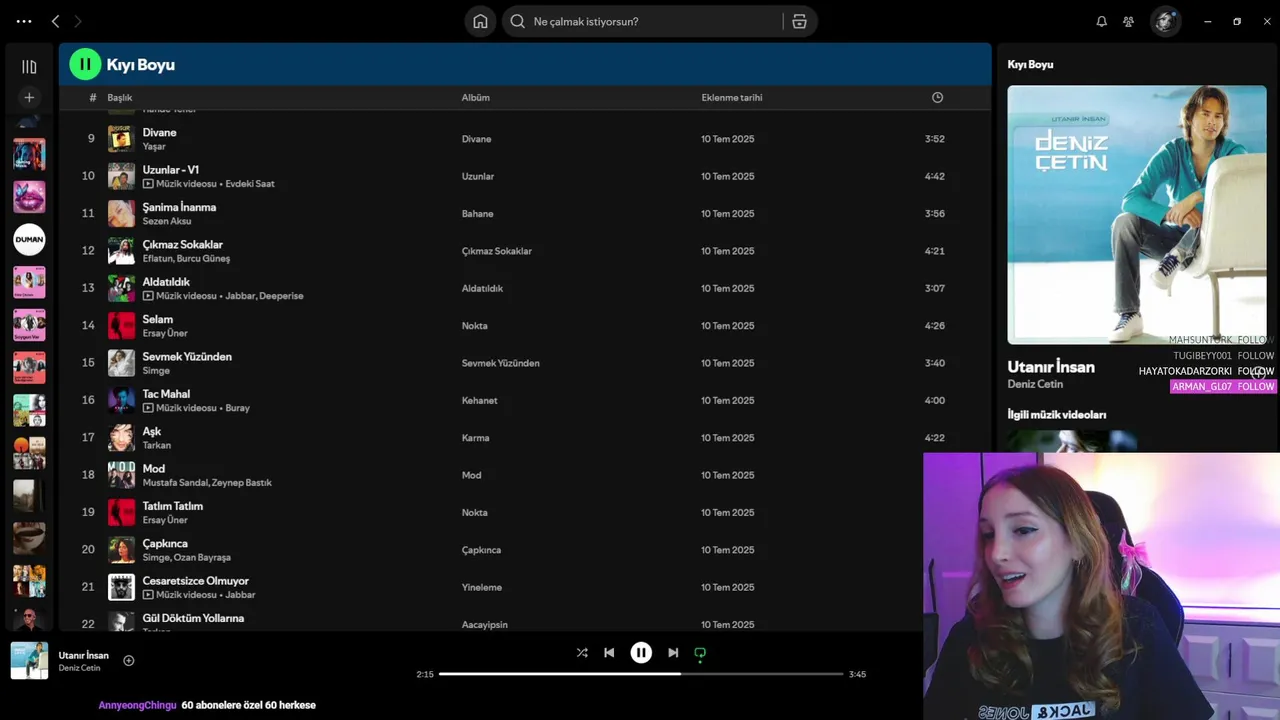1280x720 pixels.
Task: Select the track Tac Mahal
Action: [166, 394]
